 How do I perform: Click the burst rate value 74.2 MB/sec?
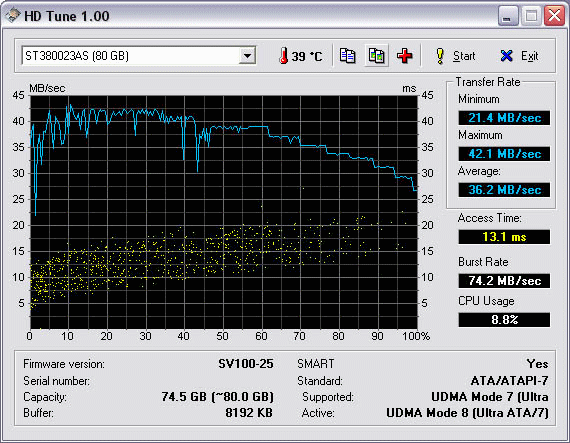pos(504,281)
